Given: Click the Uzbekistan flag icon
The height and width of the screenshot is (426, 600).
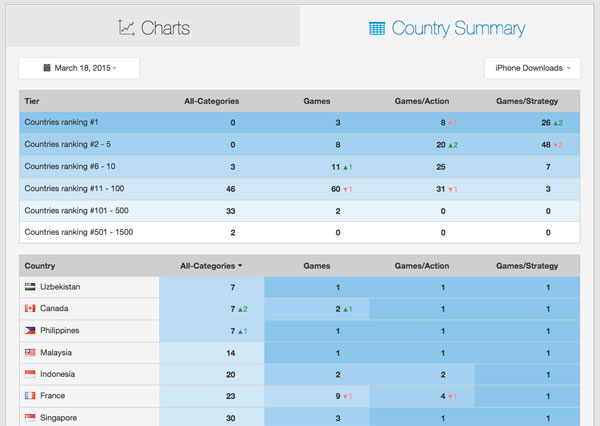Looking at the screenshot, I should click(30, 286).
